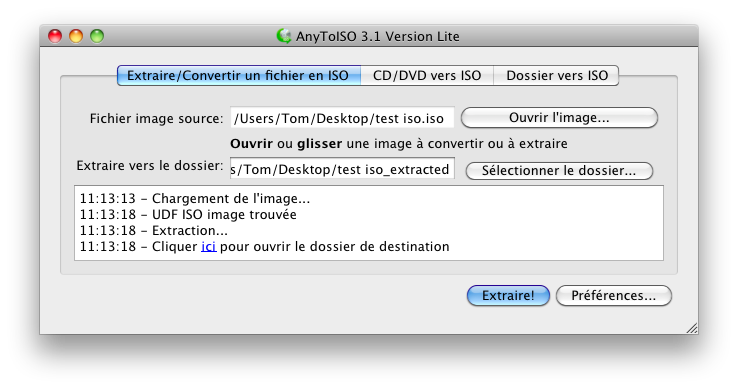Focus the Fichier image source path field
The image size is (738, 389).
click(342, 118)
